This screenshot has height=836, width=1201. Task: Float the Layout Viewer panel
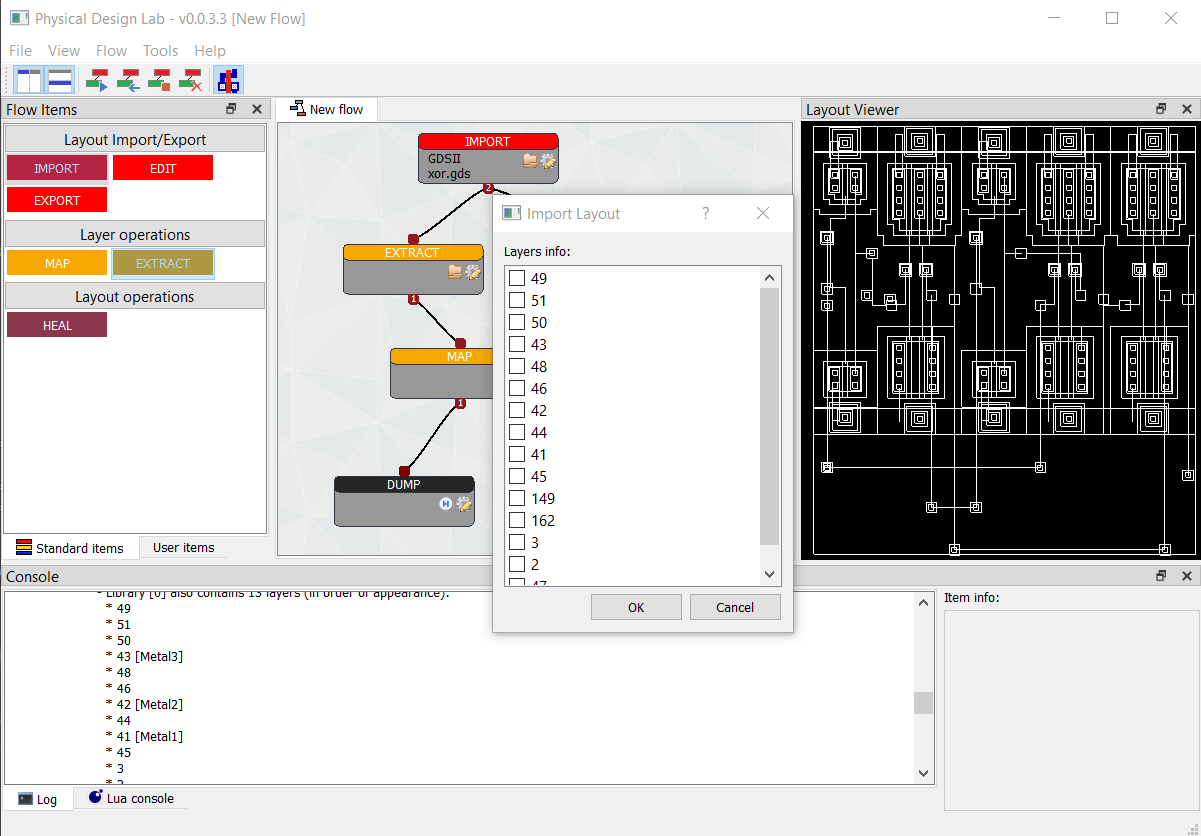pyautogui.click(x=1161, y=109)
